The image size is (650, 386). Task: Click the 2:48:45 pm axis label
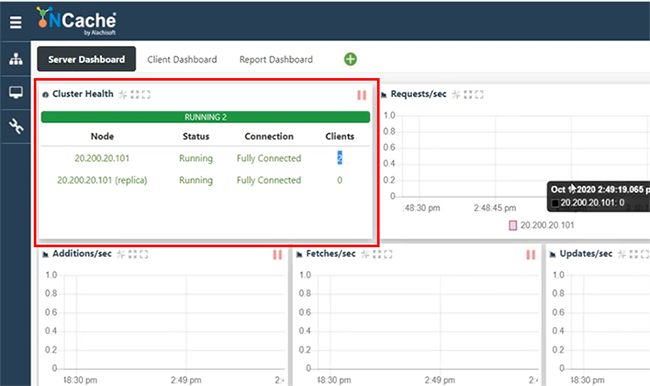tap(495, 208)
